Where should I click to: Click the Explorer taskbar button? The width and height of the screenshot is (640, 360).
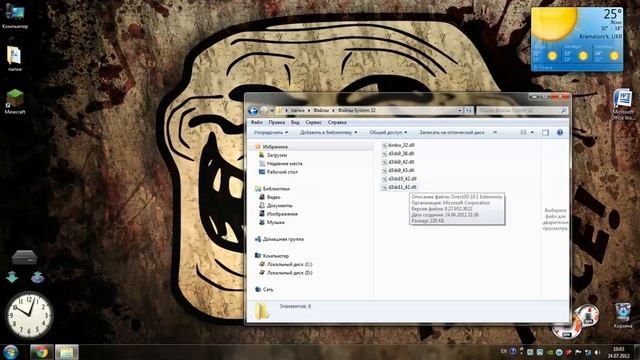67,352
